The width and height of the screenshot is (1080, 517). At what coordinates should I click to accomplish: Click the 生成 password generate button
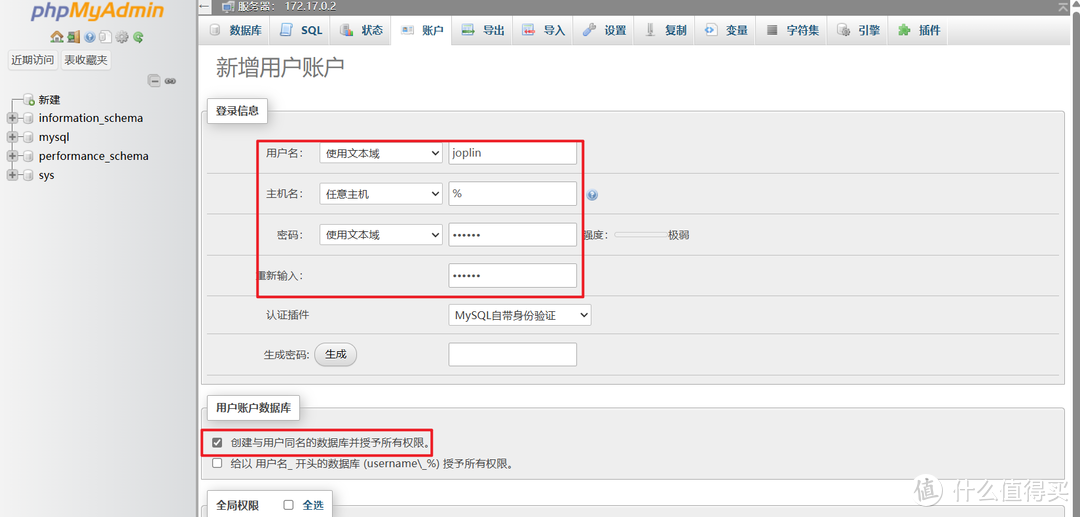335,354
